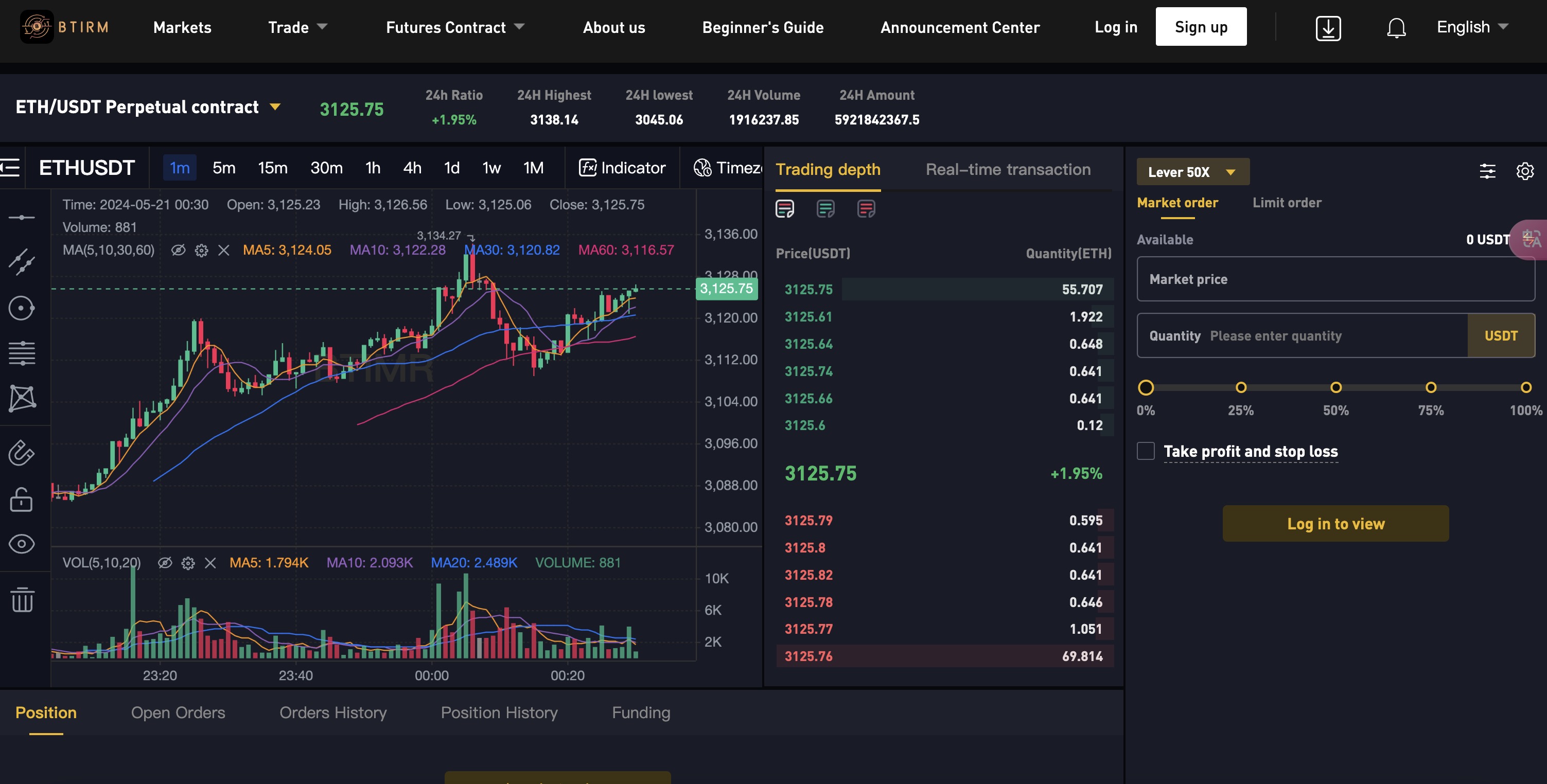
Task: Switch to Limit order tab
Action: click(1287, 203)
